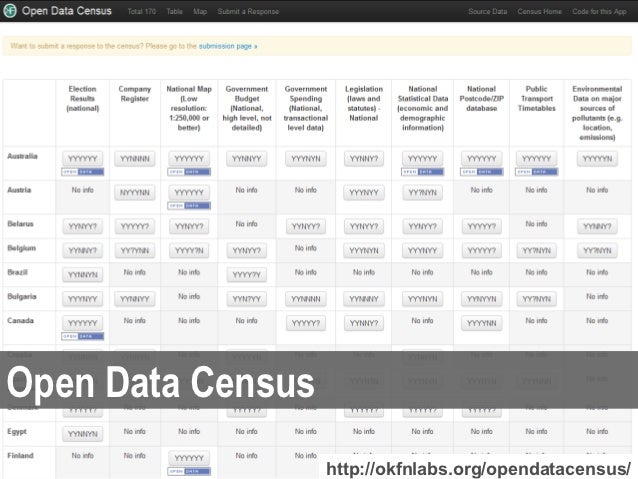This screenshot has height=479, width=638.
Task: Open Austria's Company Register NYYYNN button
Action: click(x=135, y=192)
